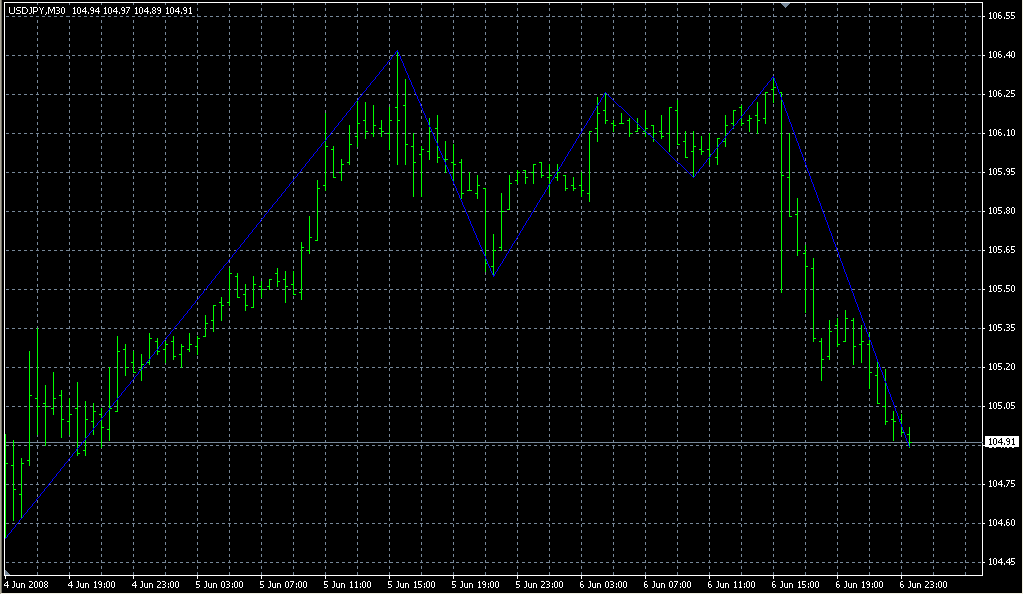Click the zigzag trough near 6 Jun 09:00

coord(693,177)
